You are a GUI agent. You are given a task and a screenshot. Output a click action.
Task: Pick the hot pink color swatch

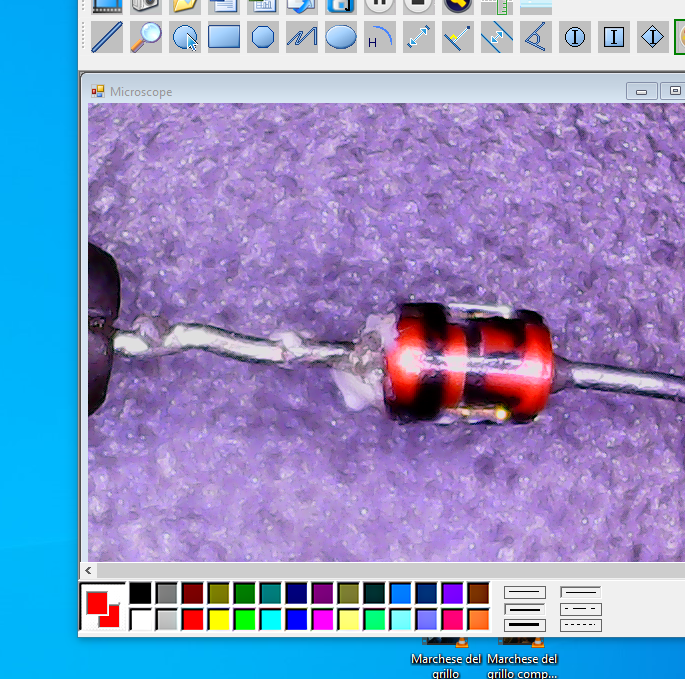point(453,619)
